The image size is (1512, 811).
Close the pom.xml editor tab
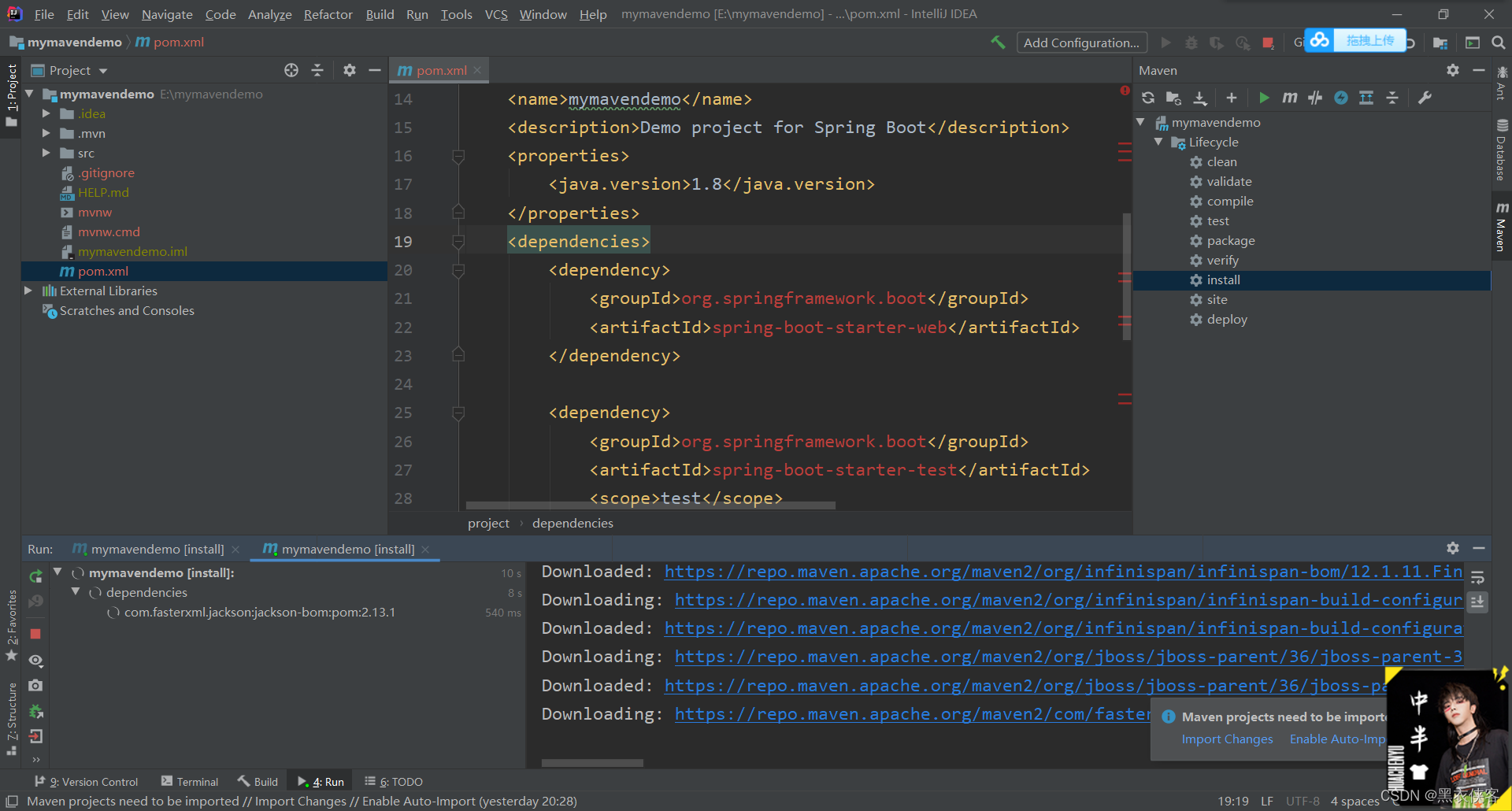click(x=477, y=70)
